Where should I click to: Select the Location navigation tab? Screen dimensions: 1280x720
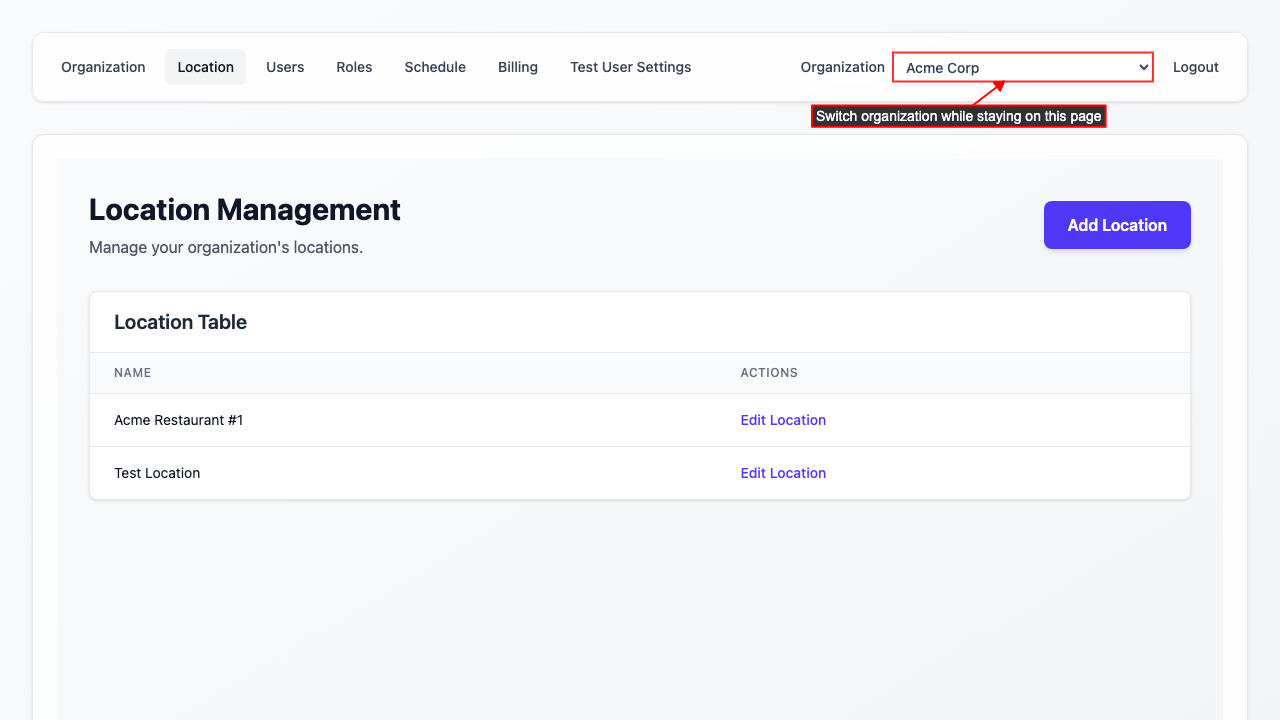tap(205, 67)
